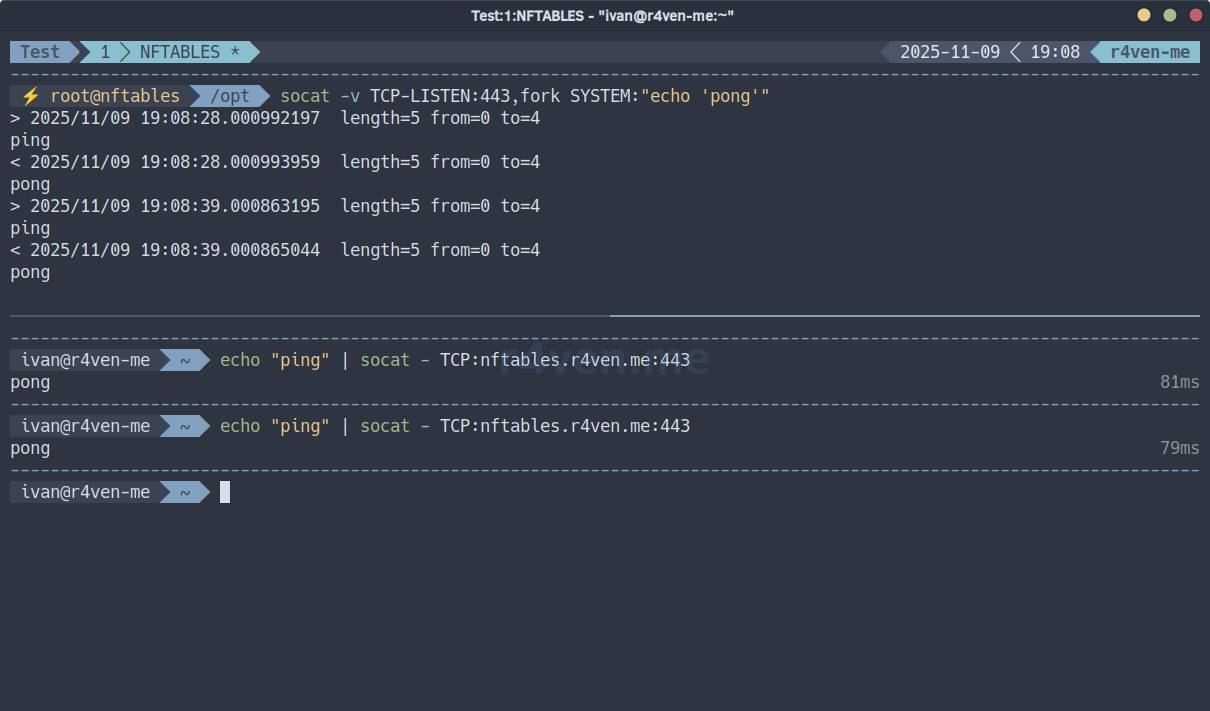
Task: Click the 19:08 clock in status bar
Action: click(1055, 52)
